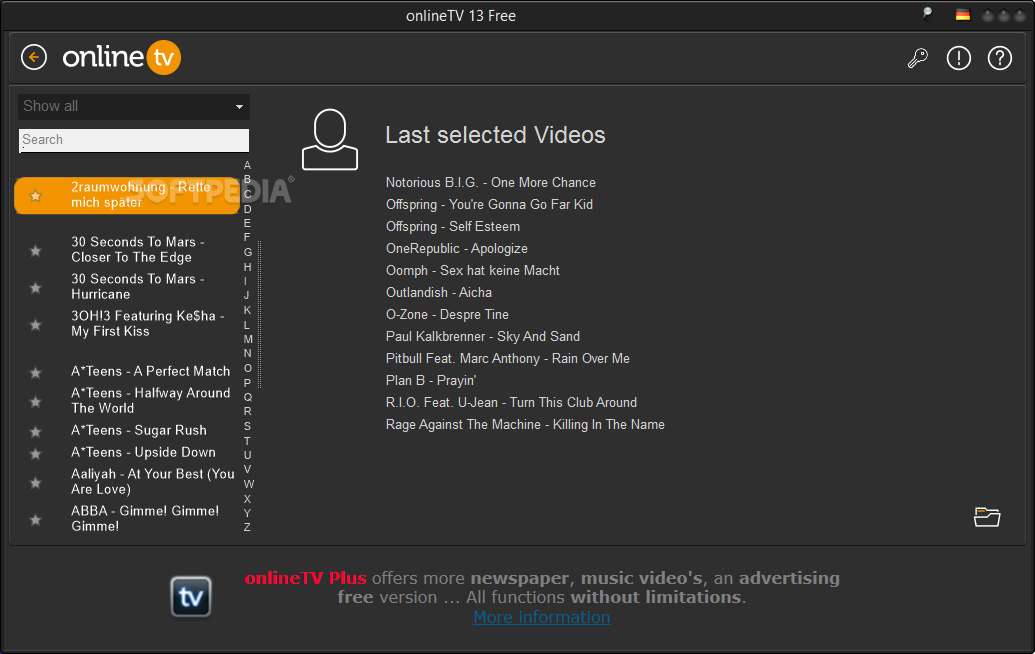Click the list scrollbar beside alphabet index

tap(259, 314)
